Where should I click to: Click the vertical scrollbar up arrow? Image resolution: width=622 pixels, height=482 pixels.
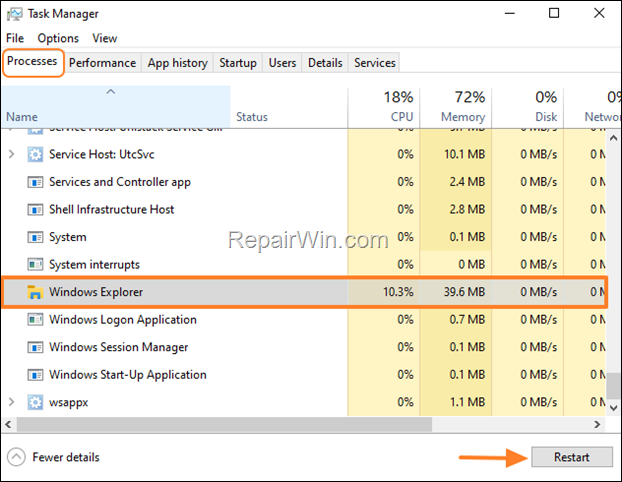613,138
